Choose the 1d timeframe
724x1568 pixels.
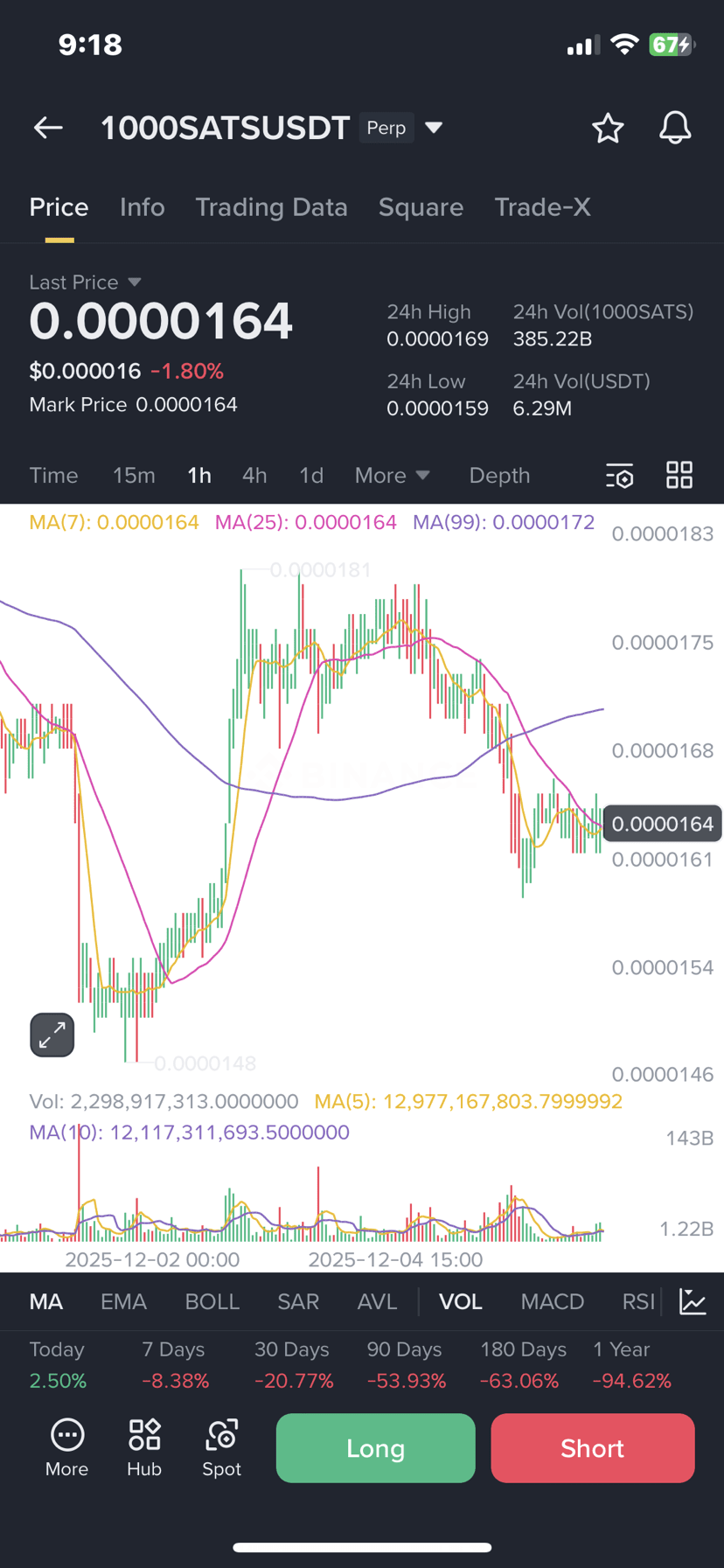click(311, 476)
